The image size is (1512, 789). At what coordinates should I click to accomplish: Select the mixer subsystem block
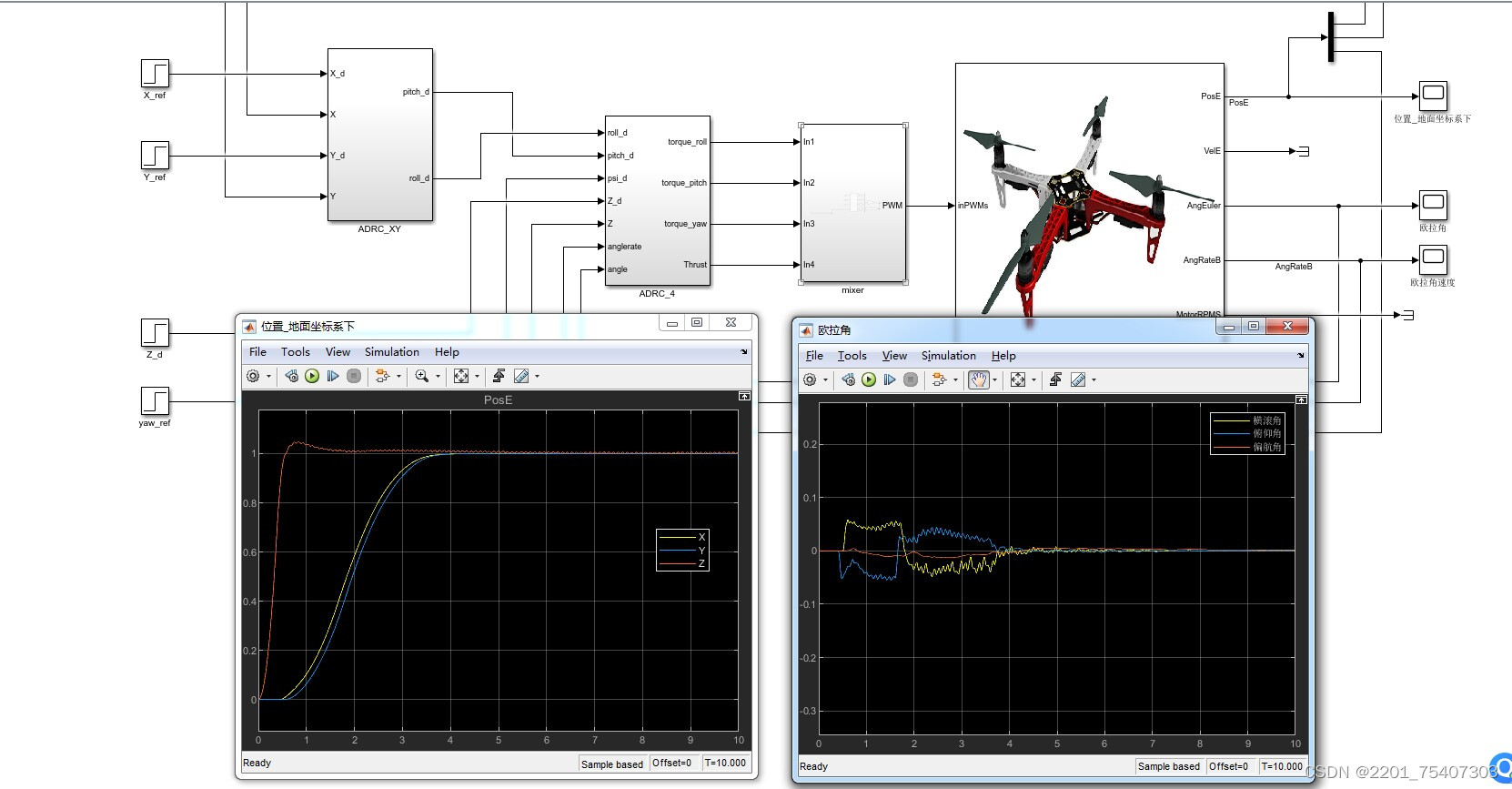[x=853, y=204]
